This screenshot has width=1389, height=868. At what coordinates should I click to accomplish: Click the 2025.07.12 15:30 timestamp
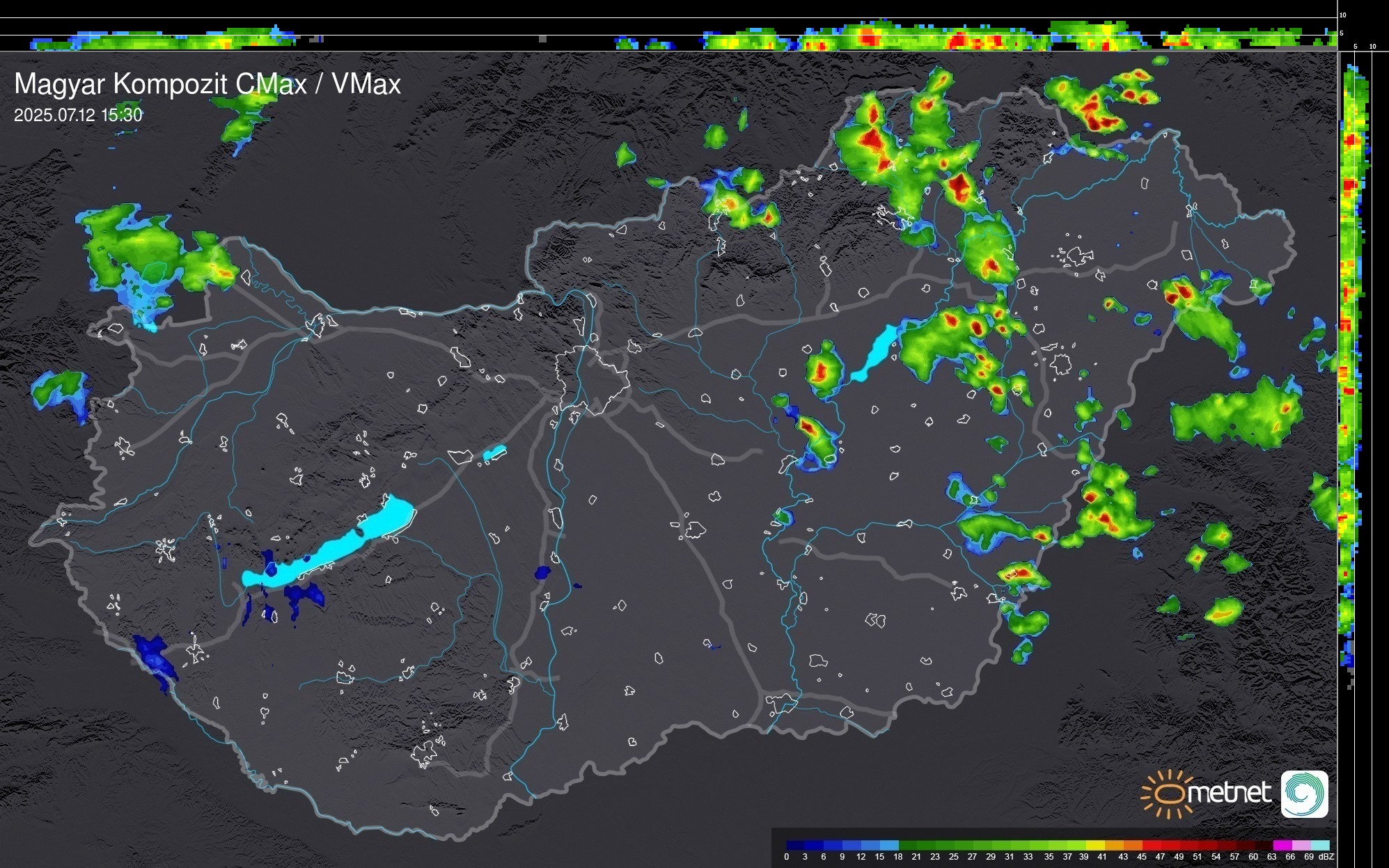[78, 115]
